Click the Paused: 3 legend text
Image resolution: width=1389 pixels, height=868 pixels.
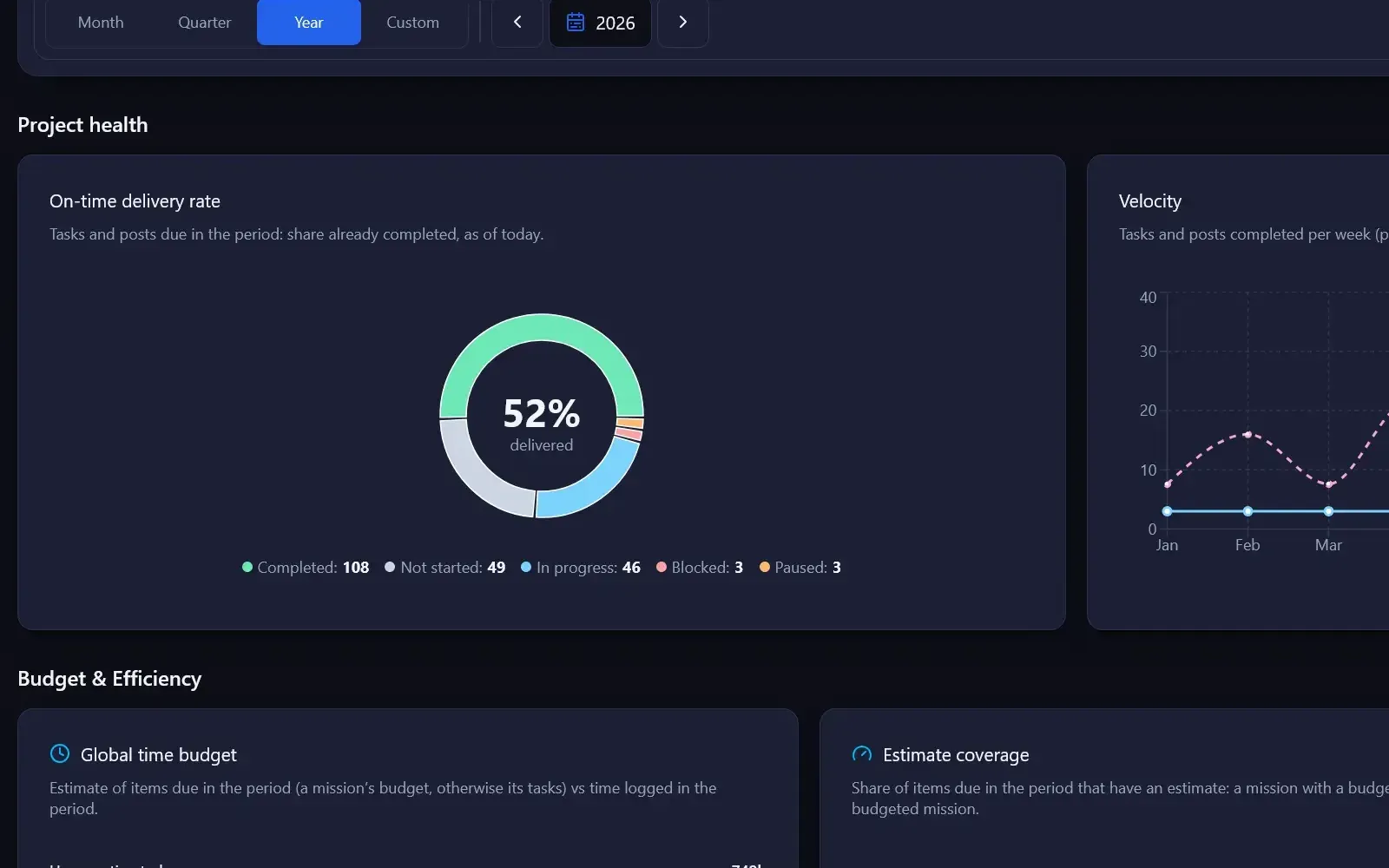(x=808, y=568)
